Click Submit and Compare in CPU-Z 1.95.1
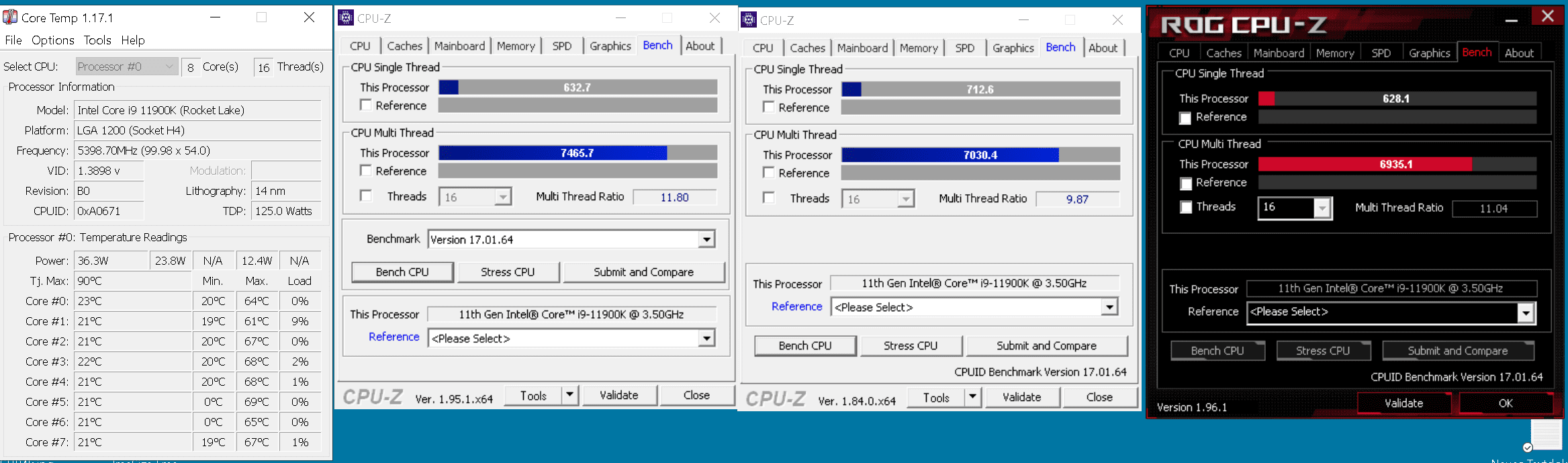This screenshot has width=1568, height=463. pos(643,271)
